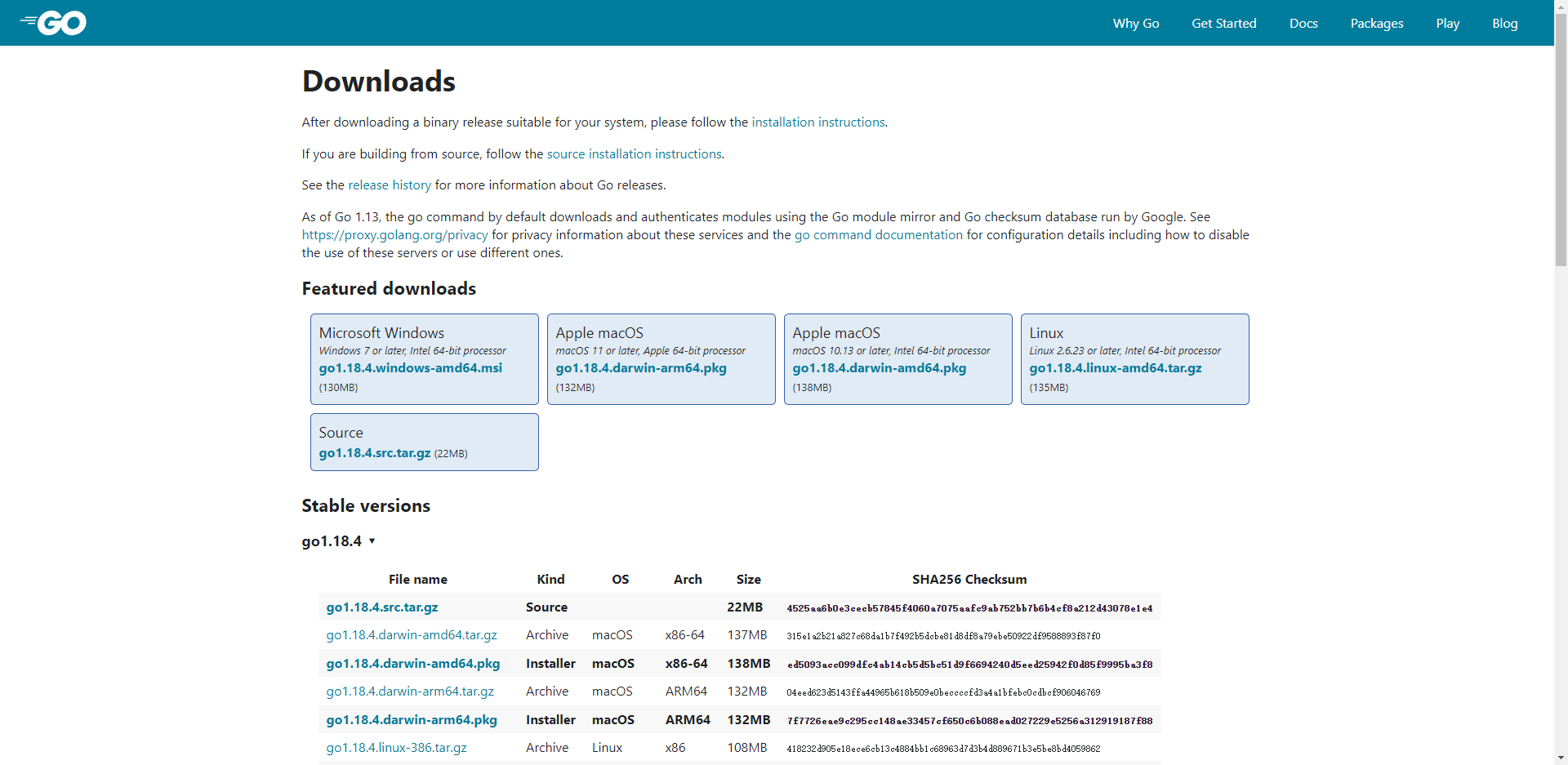
Task: Open the release history link
Action: click(390, 185)
